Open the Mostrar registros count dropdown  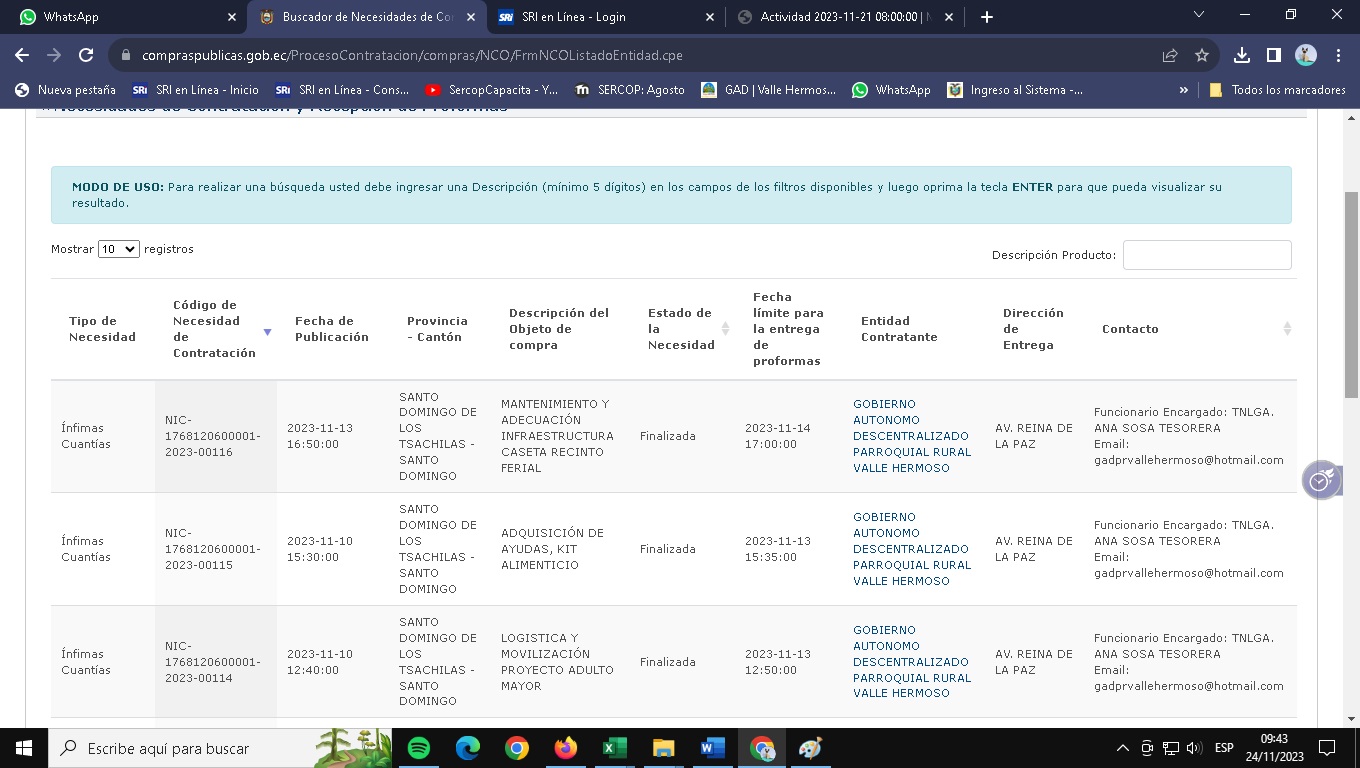click(118, 249)
